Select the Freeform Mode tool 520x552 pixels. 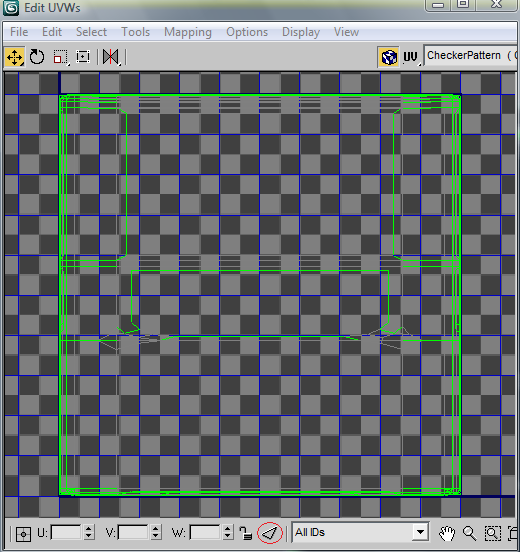[x=83, y=56]
